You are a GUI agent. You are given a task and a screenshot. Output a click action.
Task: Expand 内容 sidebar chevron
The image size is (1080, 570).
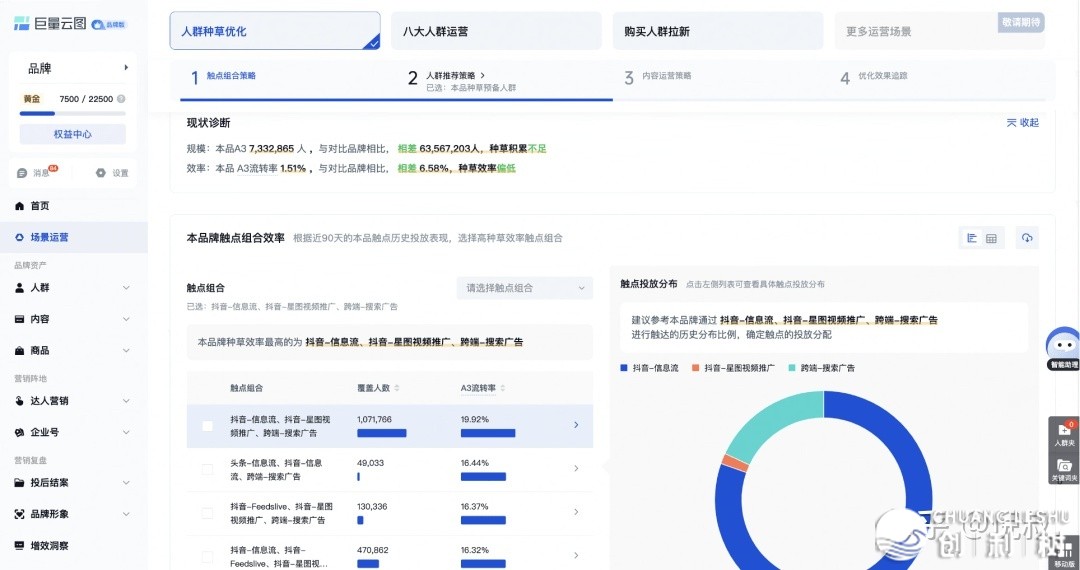pos(126,319)
